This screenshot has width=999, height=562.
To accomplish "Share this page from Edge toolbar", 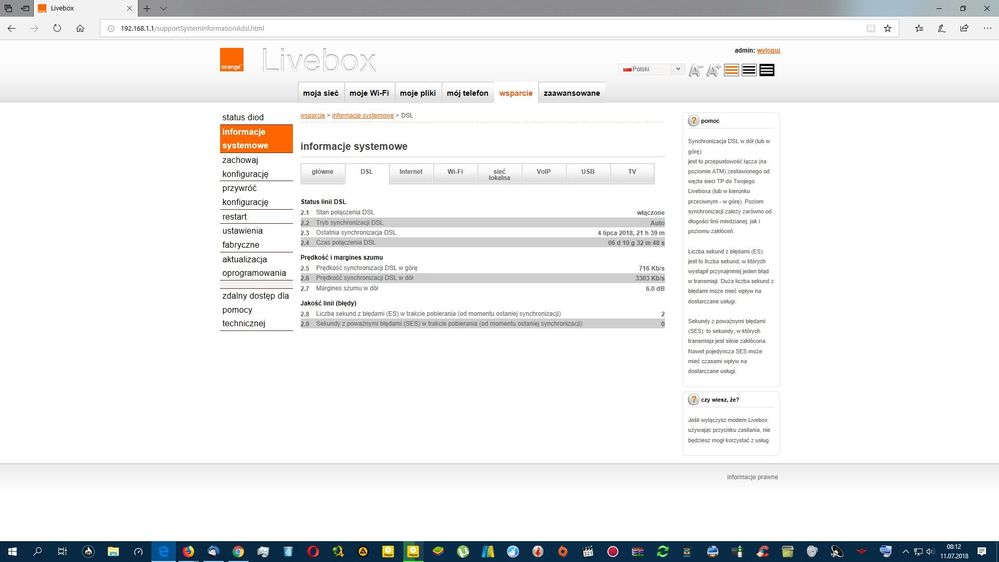I will (x=964, y=28).
